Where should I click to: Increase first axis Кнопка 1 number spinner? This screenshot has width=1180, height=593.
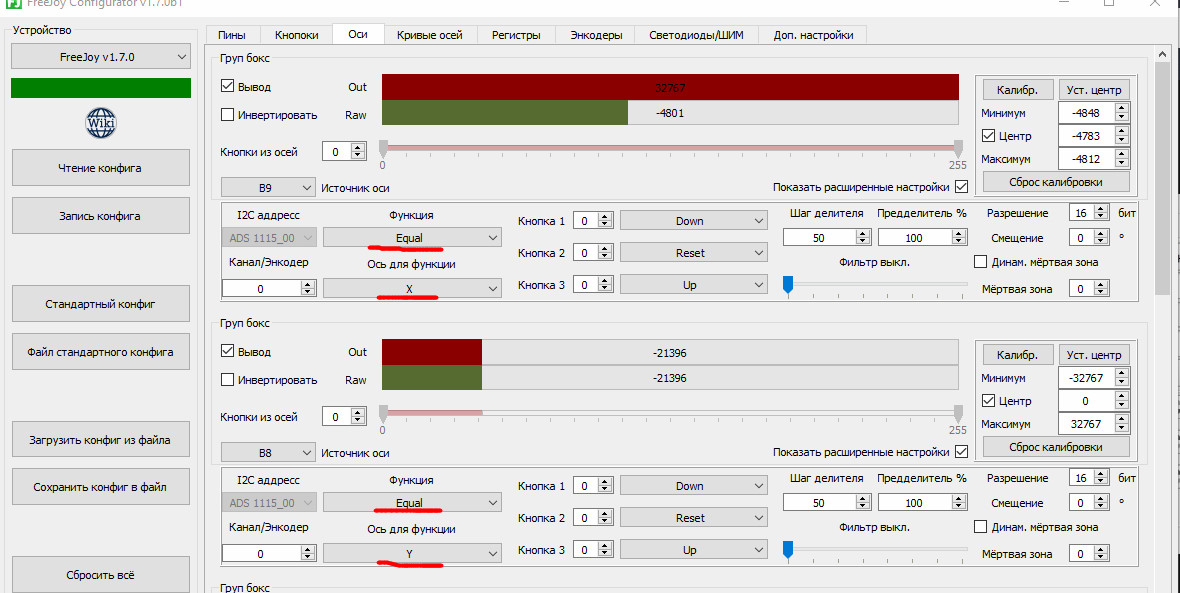coord(604,217)
